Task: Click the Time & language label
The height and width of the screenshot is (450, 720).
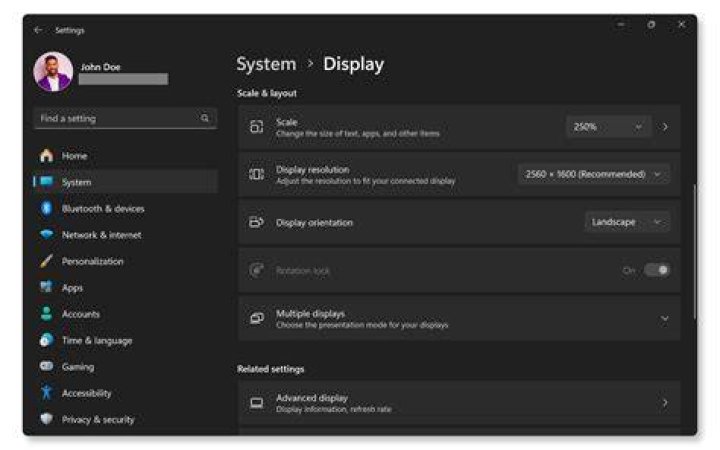Action: [x=97, y=341]
